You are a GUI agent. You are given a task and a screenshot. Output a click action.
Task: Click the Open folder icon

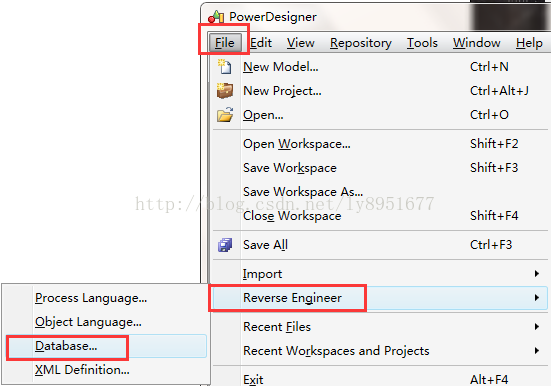tap(225, 115)
